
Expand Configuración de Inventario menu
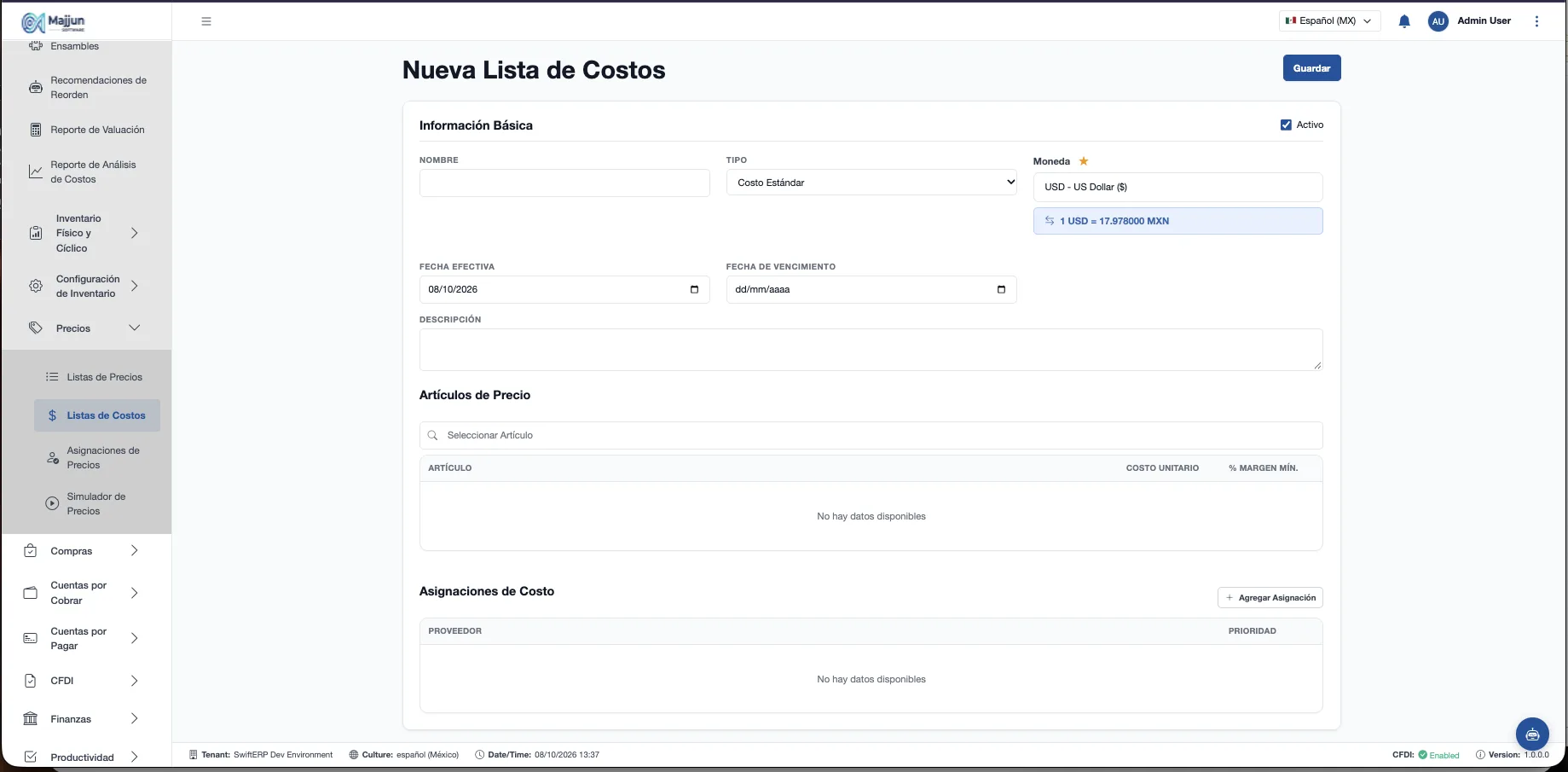[84, 286]
